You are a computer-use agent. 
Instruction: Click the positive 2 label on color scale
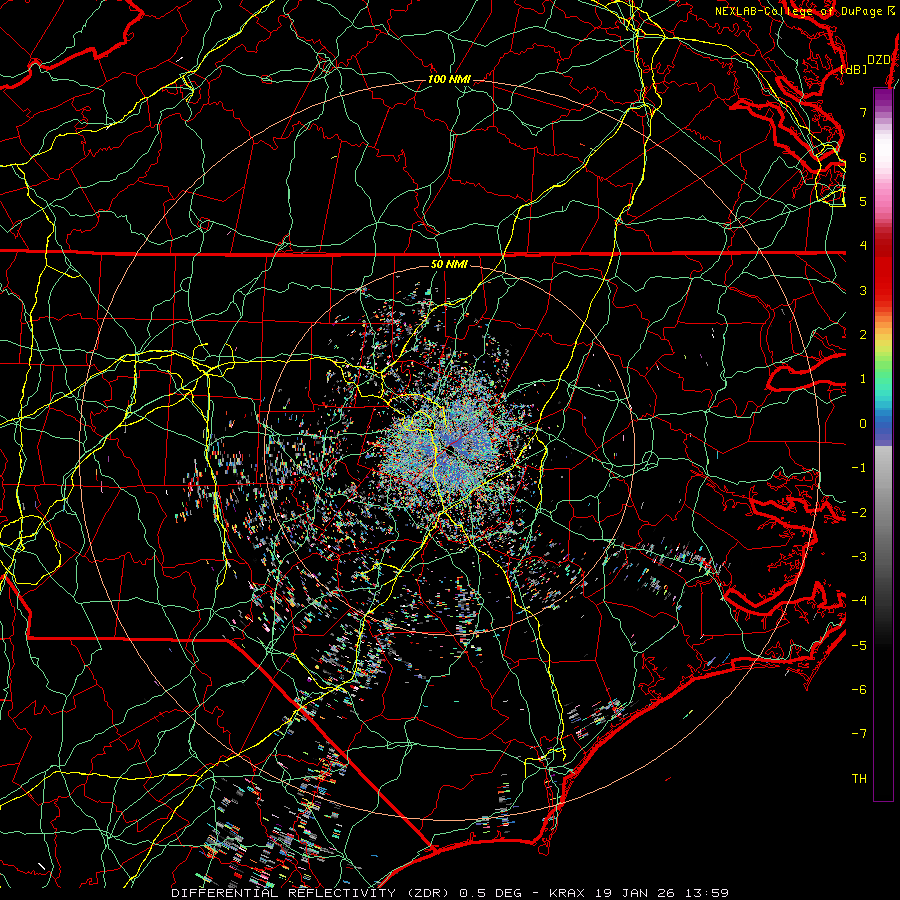point(863,335)
